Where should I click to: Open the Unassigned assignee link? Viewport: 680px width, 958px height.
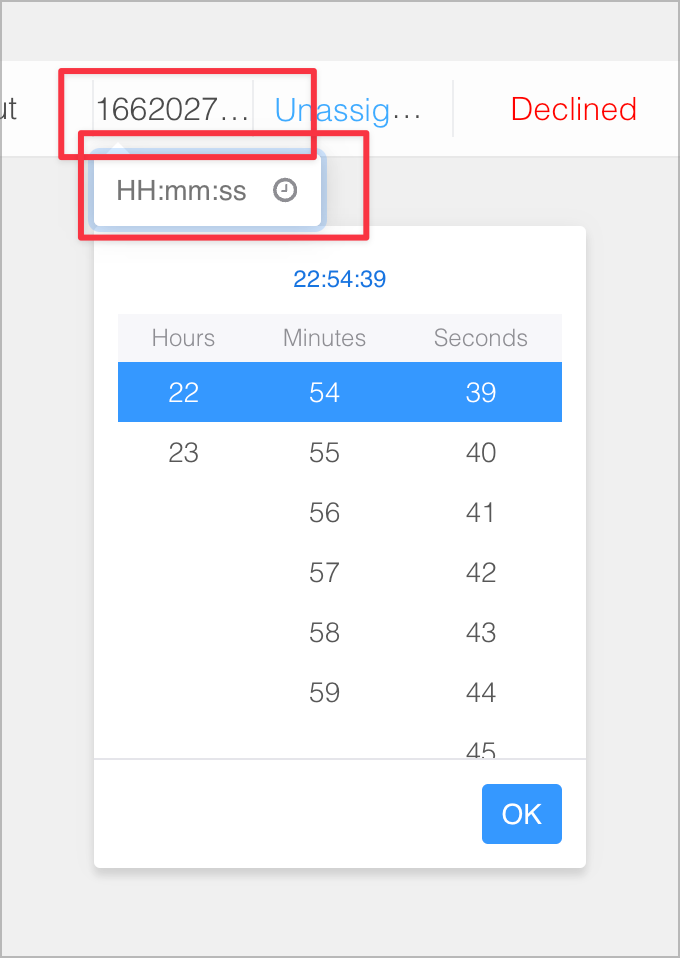[x=348, y=109]
